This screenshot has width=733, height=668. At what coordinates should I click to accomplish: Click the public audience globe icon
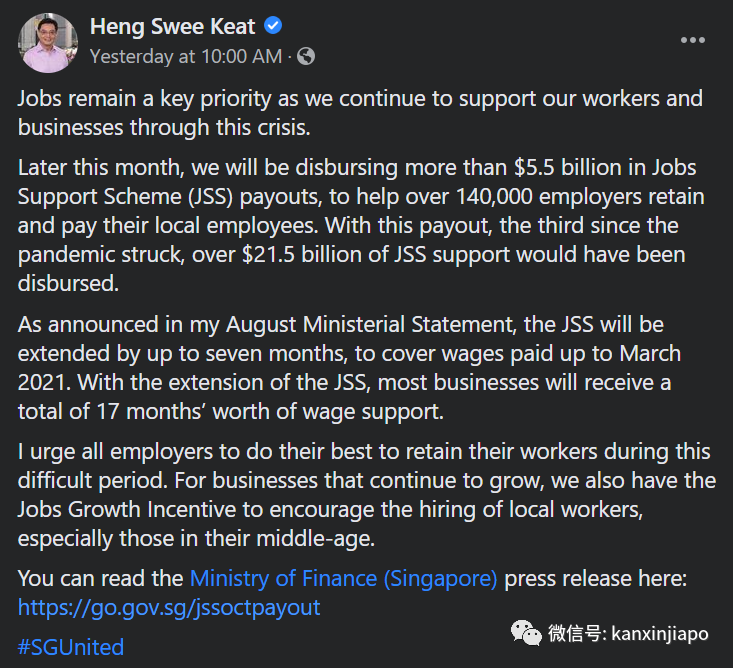[306, 57]
